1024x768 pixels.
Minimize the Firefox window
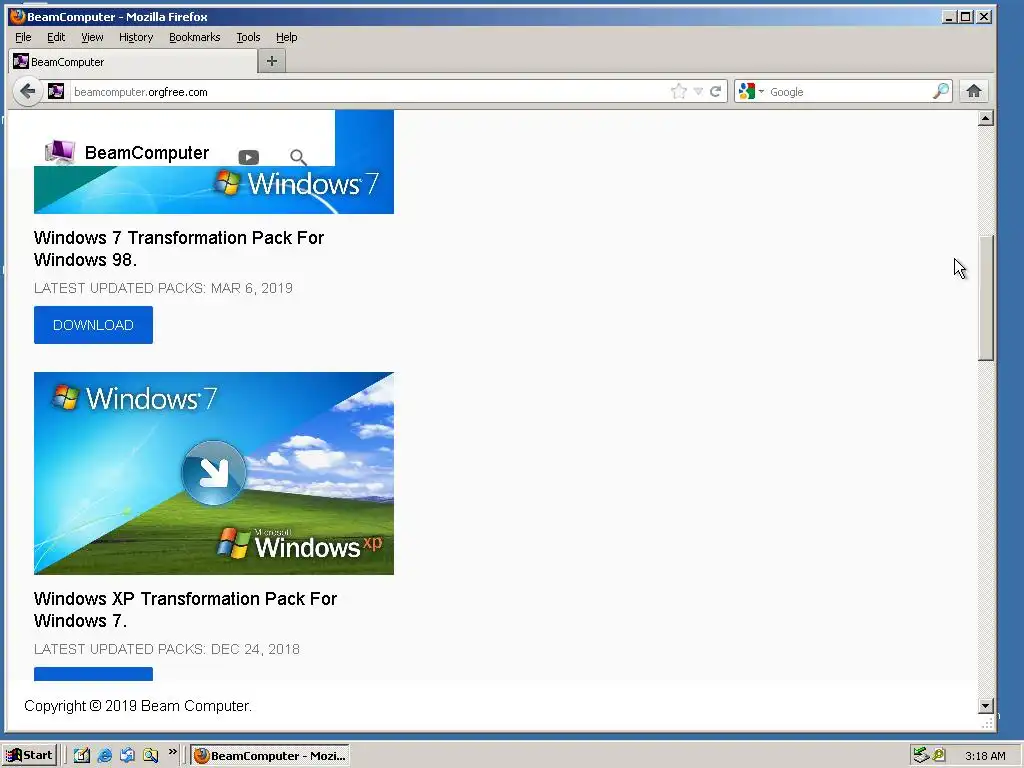tap(950, 17)
